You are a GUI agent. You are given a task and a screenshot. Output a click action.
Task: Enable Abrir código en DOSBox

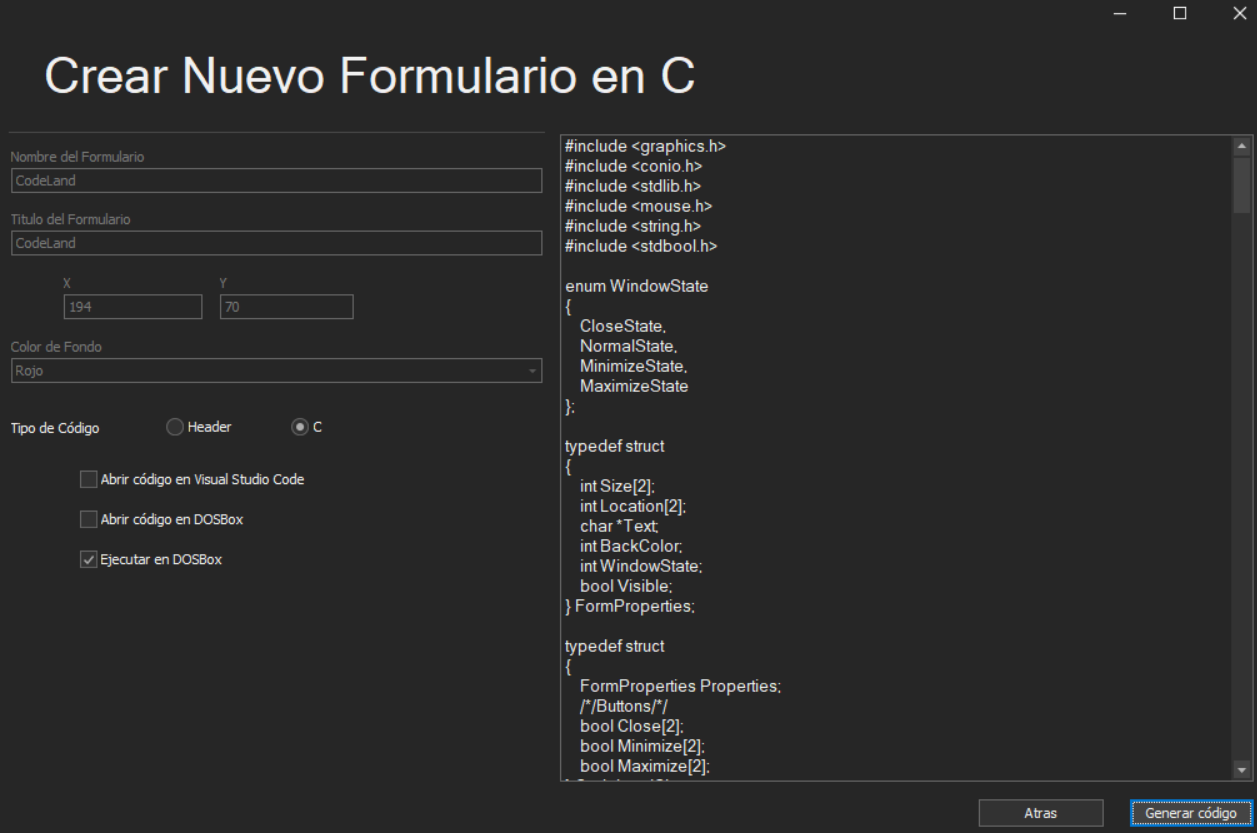pyautogui.click(x=89, y=518)
